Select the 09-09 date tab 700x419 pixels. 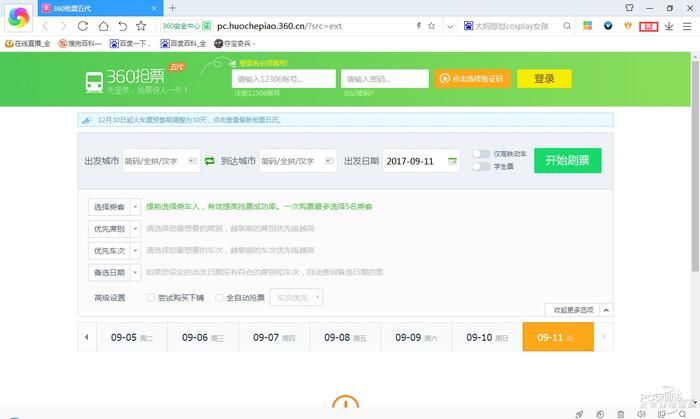click(x=416, y=337)
